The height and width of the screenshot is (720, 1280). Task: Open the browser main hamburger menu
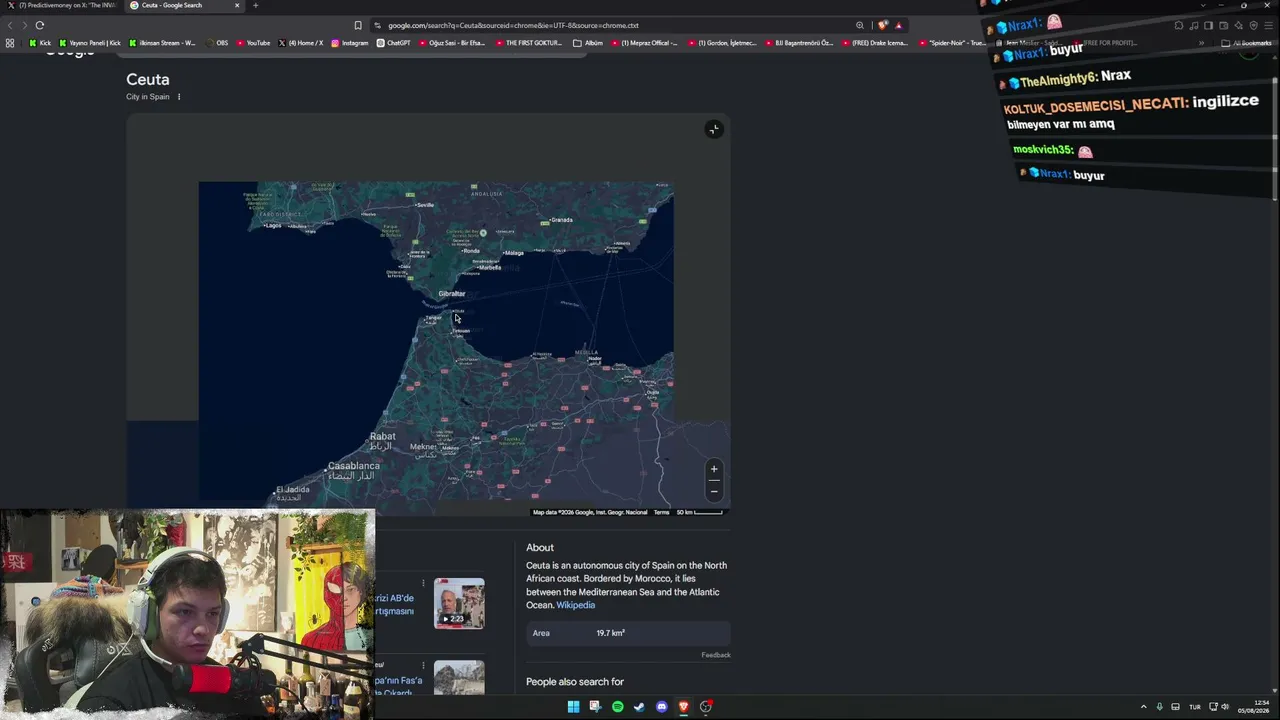click(x=1269, y=25)
